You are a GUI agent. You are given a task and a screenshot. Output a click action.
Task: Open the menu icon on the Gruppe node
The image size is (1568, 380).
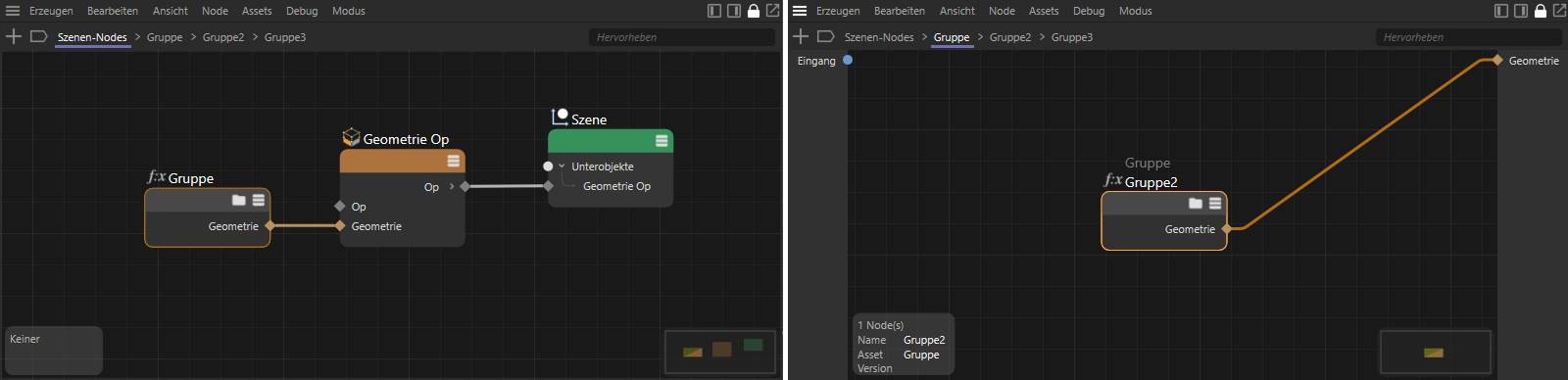[259, 200]
